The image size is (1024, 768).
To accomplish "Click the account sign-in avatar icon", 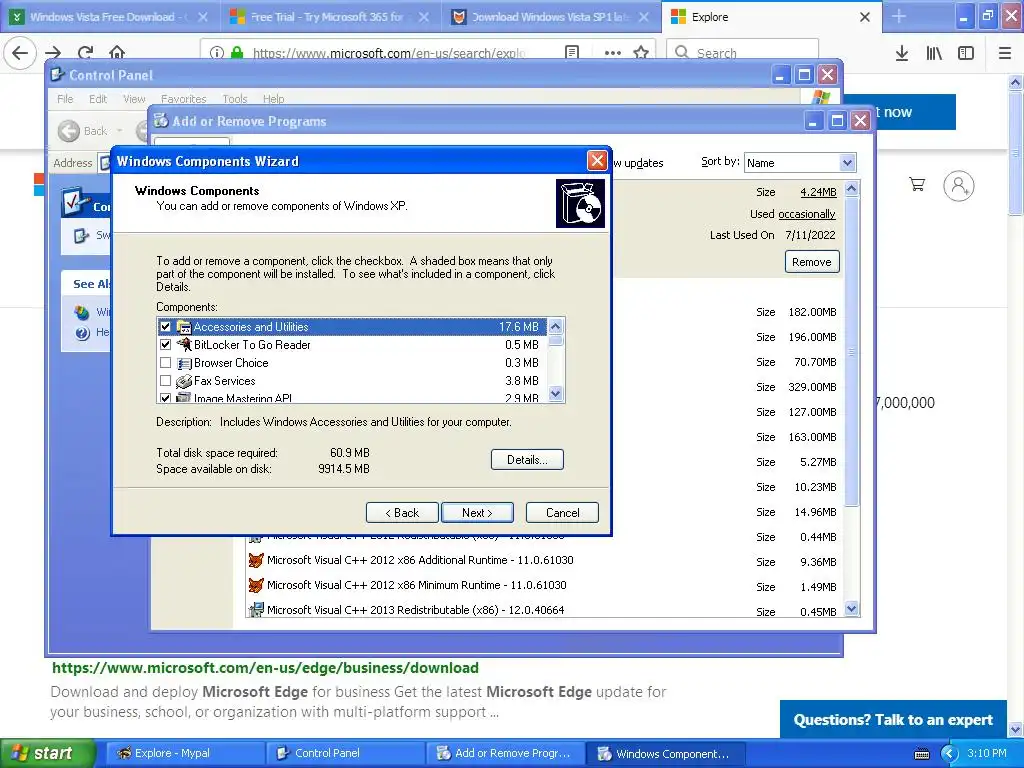I will [959, 186].
